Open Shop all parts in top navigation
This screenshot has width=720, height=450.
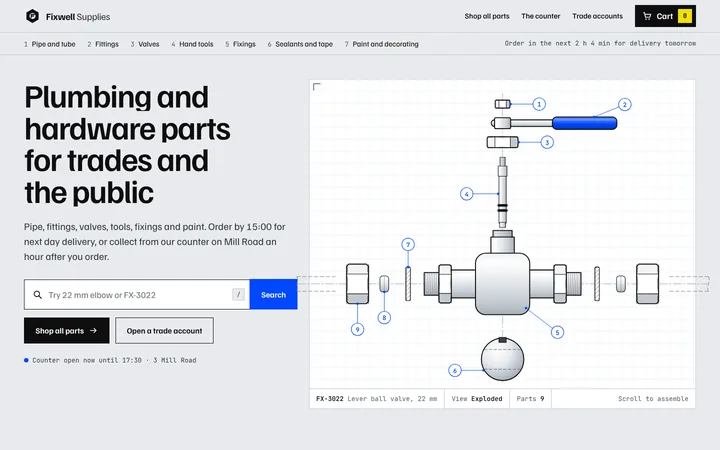487,16
